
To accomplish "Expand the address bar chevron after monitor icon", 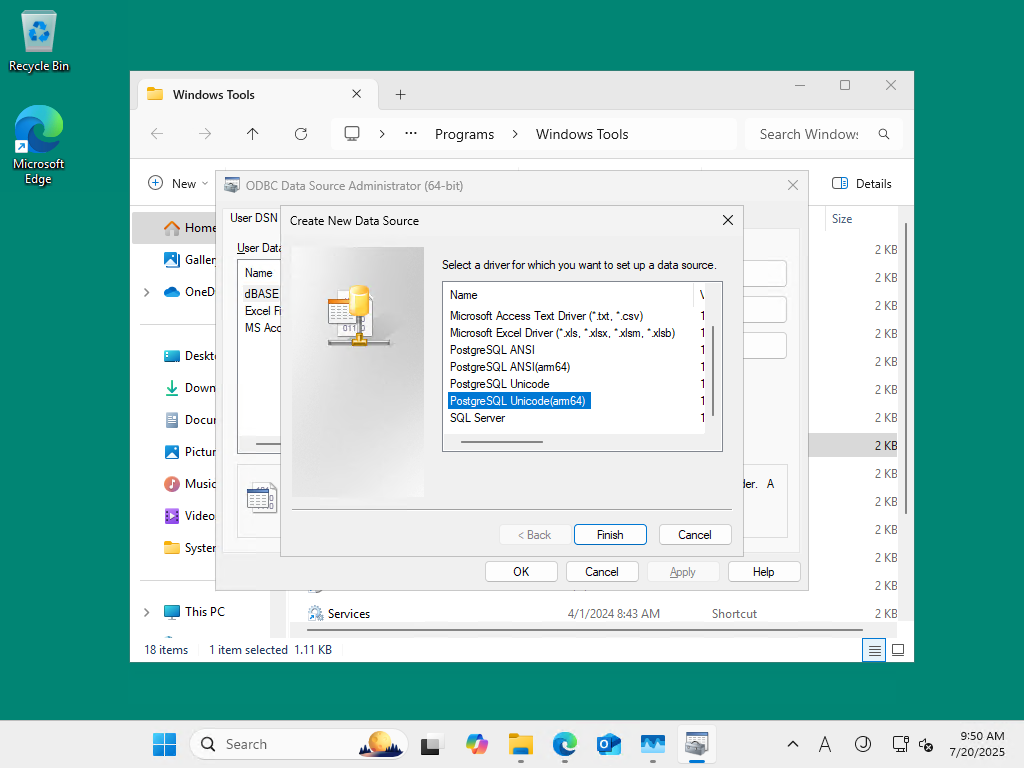I will click(382, 134).
